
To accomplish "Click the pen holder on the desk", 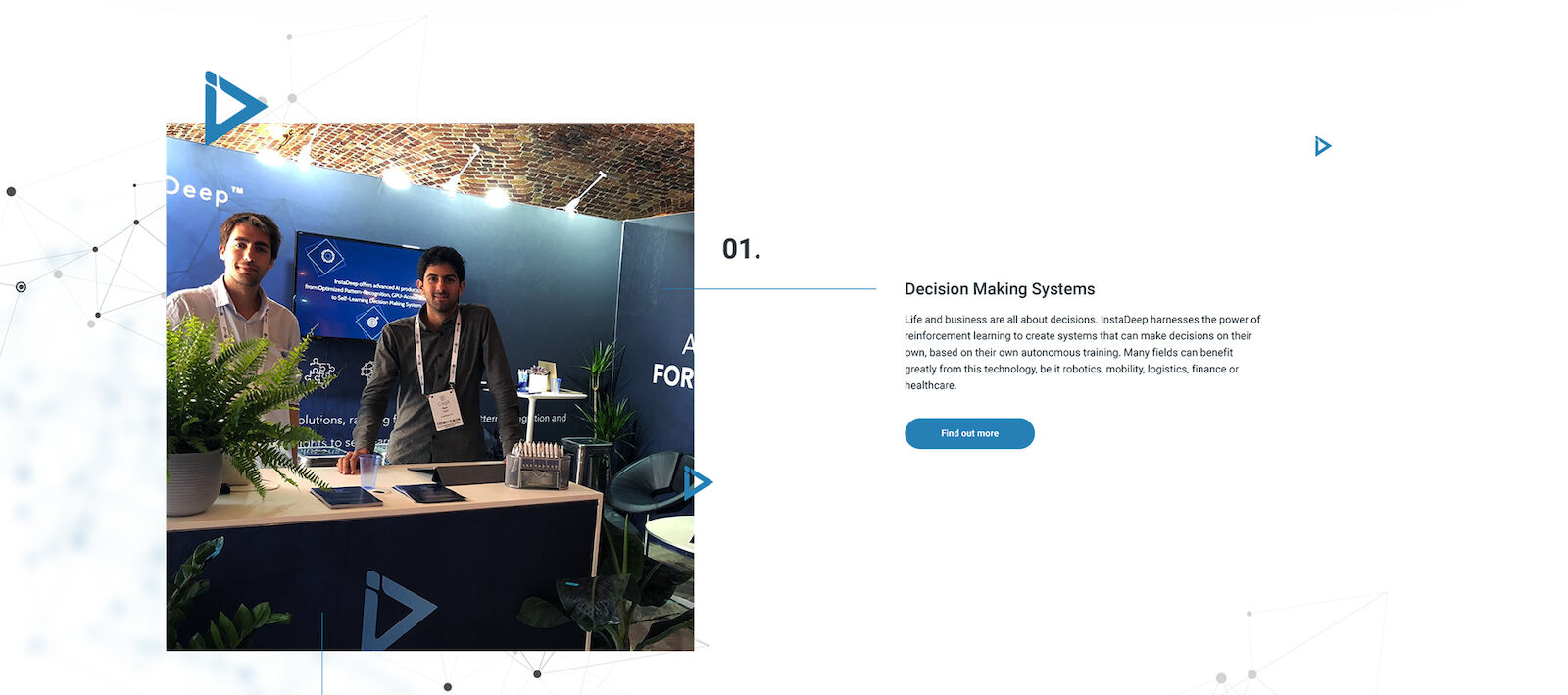I will [x=537, y=467].
